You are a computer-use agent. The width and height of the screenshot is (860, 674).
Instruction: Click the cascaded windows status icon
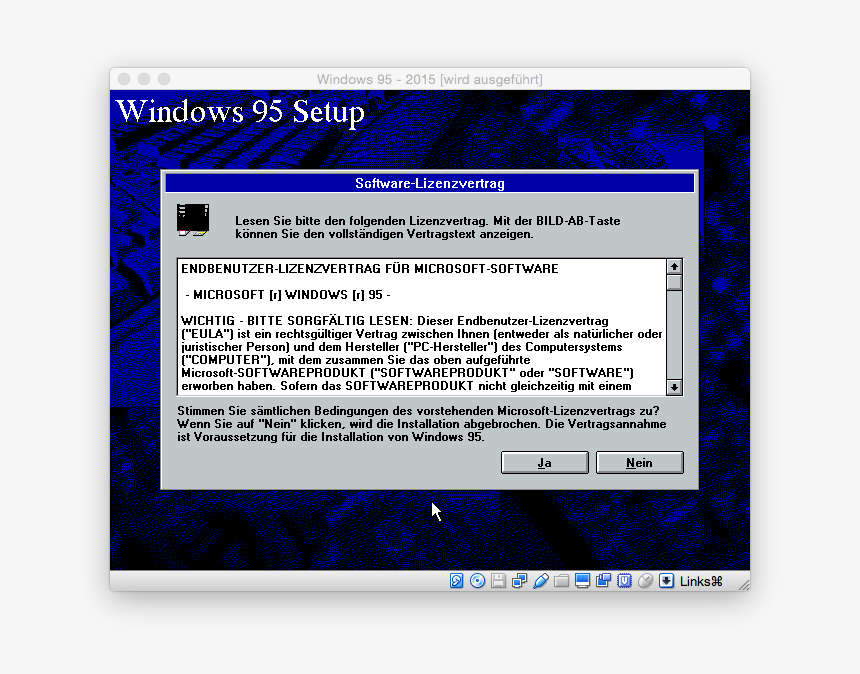point(603,580)
